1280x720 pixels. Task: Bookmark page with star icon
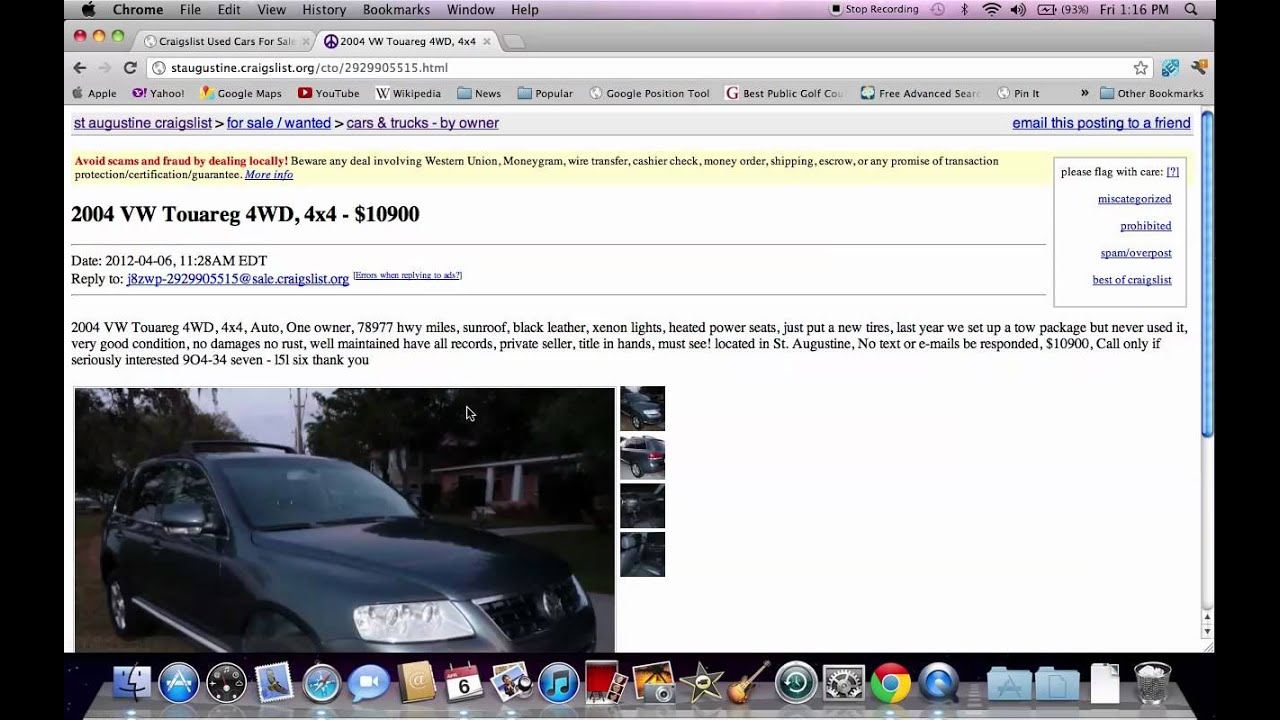point(1140,68)
